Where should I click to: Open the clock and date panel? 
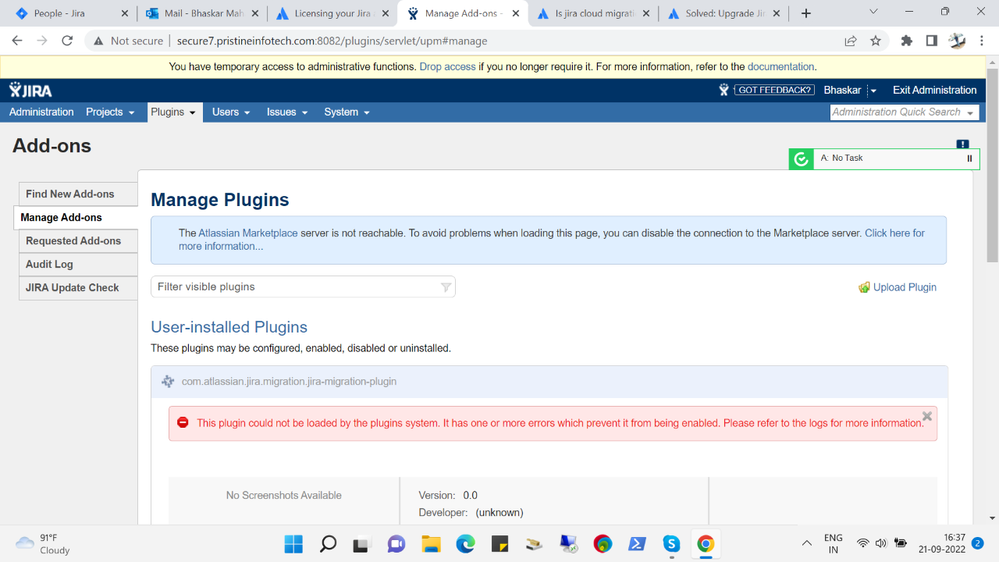point(942,544)
